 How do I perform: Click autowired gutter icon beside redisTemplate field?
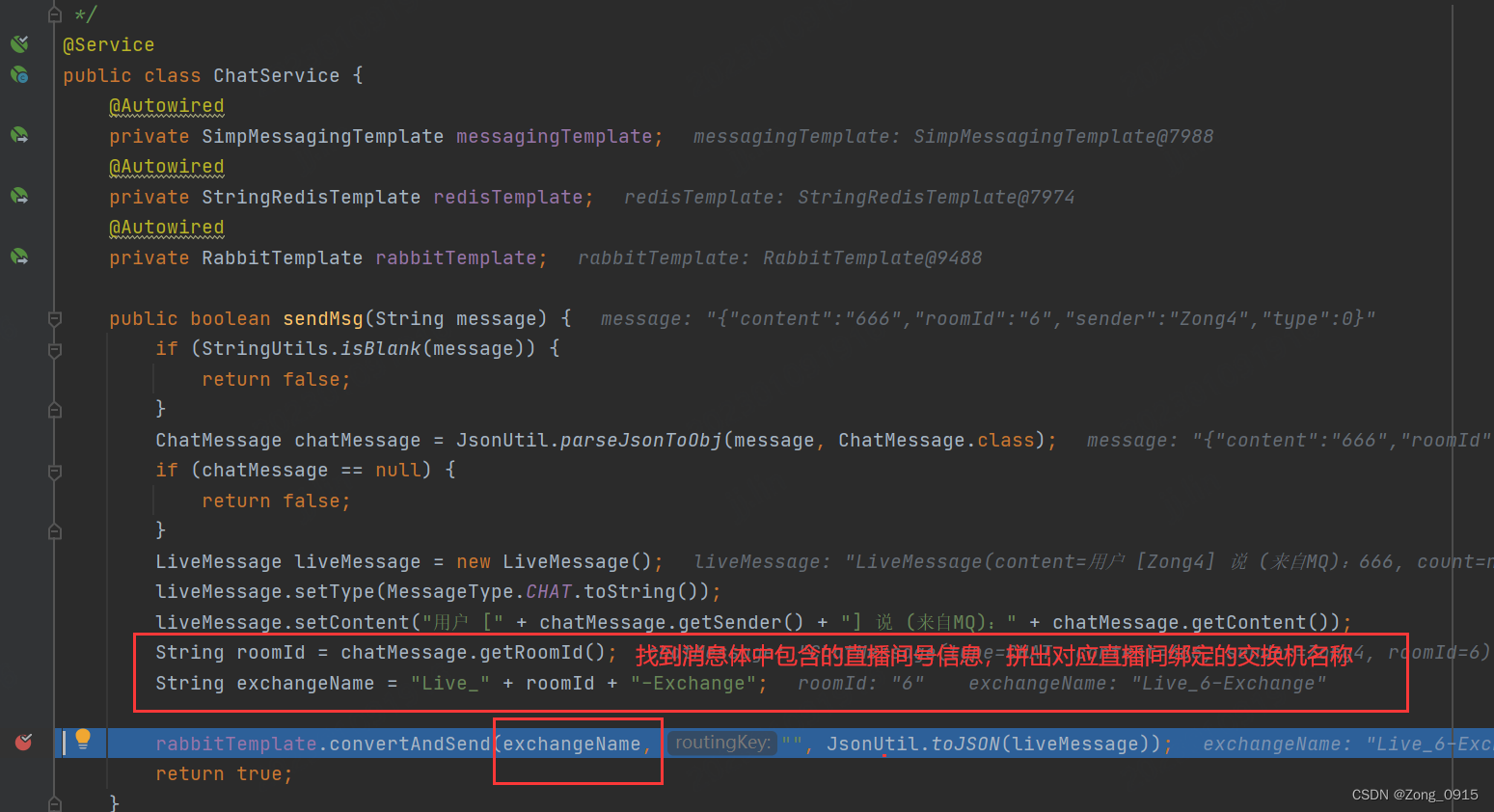pos(19,196)
